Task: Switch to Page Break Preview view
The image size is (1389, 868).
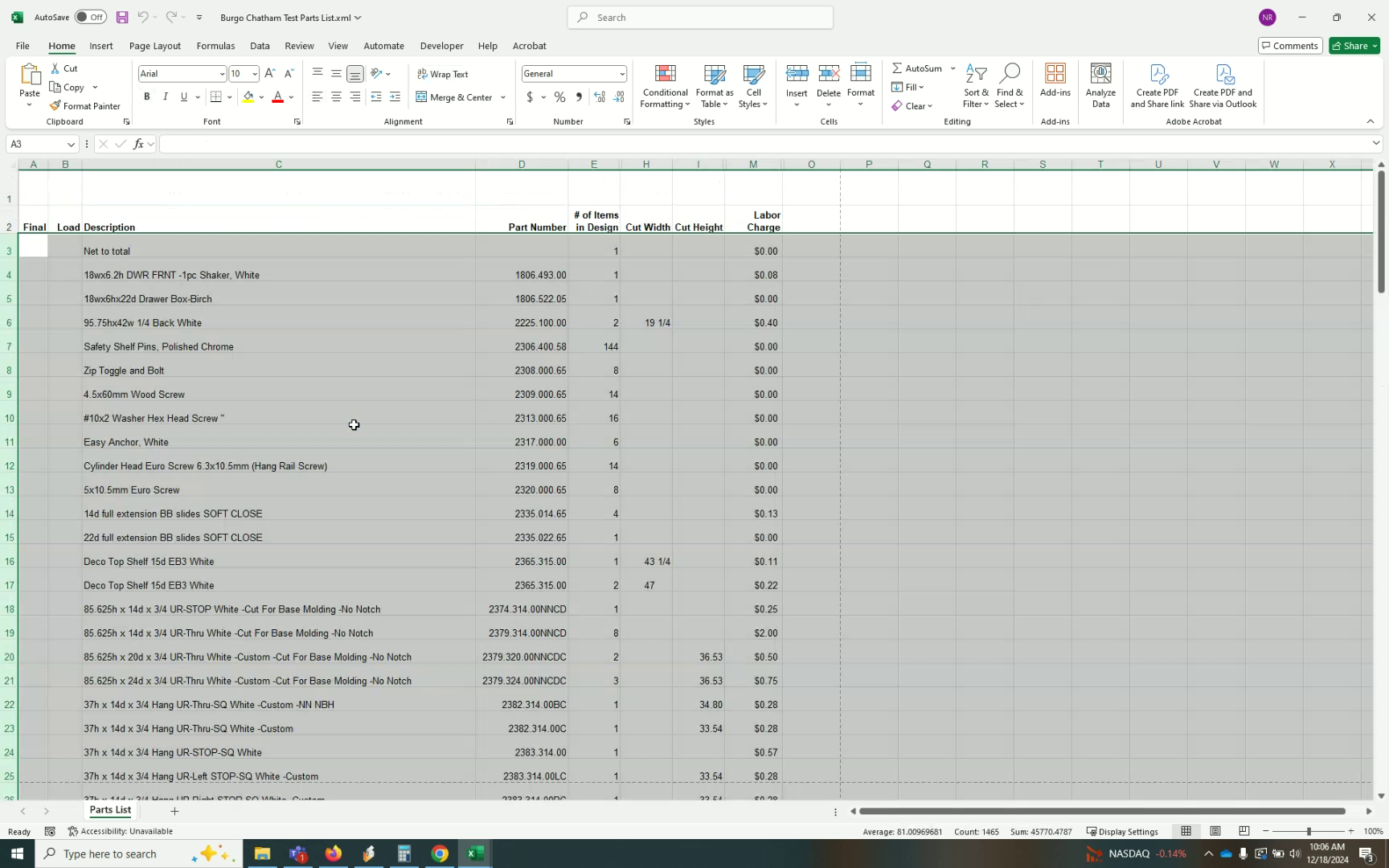Action: [x=1244, y=831]
